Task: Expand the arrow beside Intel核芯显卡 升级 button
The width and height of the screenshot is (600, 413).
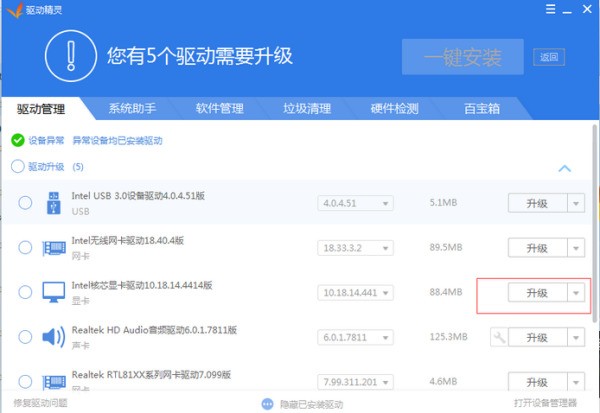Action: point(576,293)
